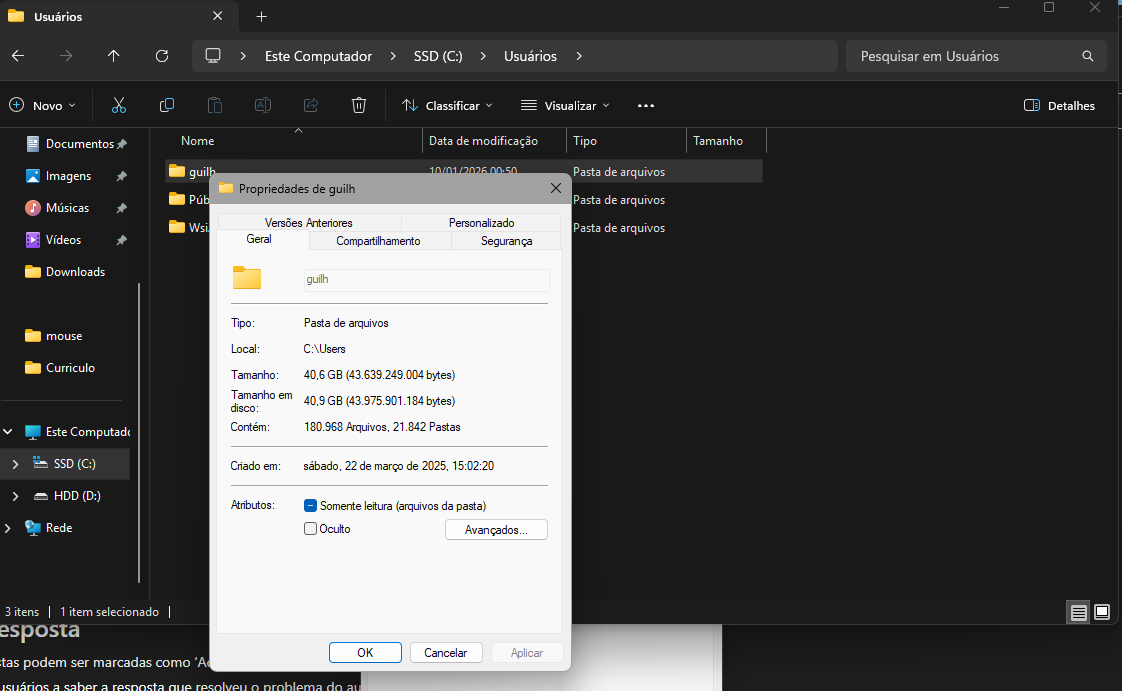1122x691 pixels.
Task: Click the Paste clipboard icon
Action: tap(215, 105)
